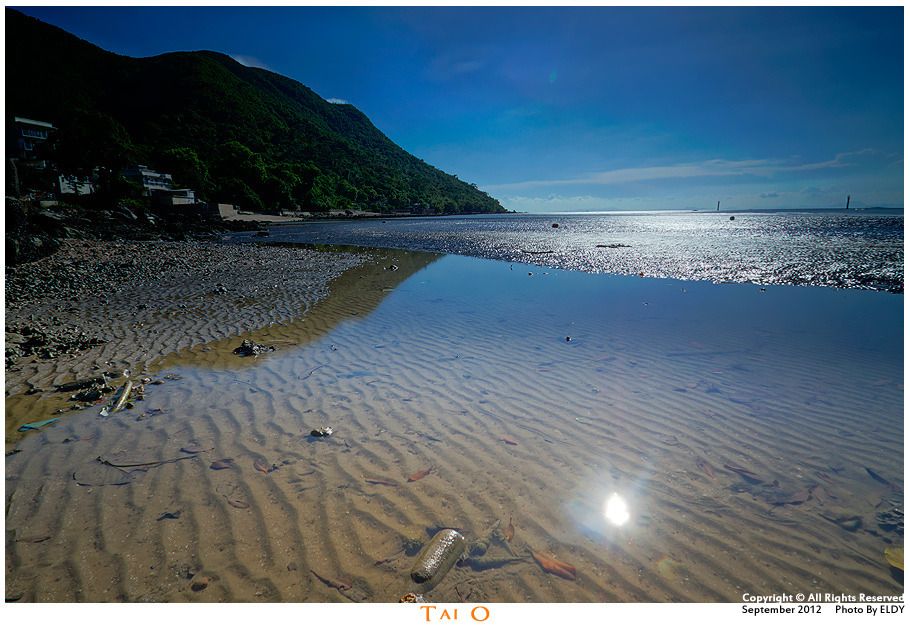Screen dimensions: 910x625
Task: Click the 'September 2012' date text
Action: (781, 609)
